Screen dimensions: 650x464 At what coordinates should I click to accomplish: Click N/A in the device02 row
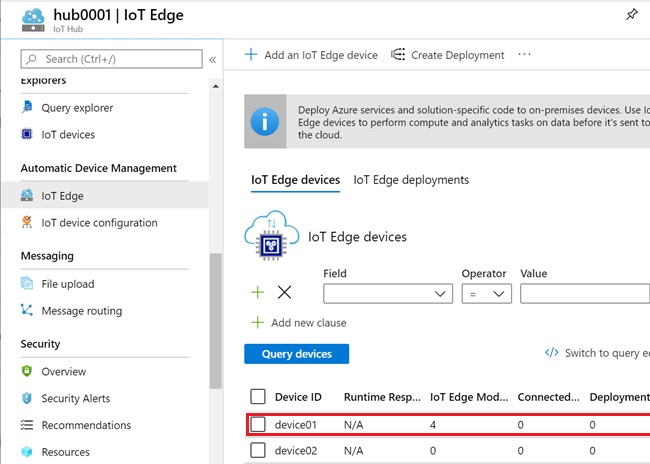[354, 450]
